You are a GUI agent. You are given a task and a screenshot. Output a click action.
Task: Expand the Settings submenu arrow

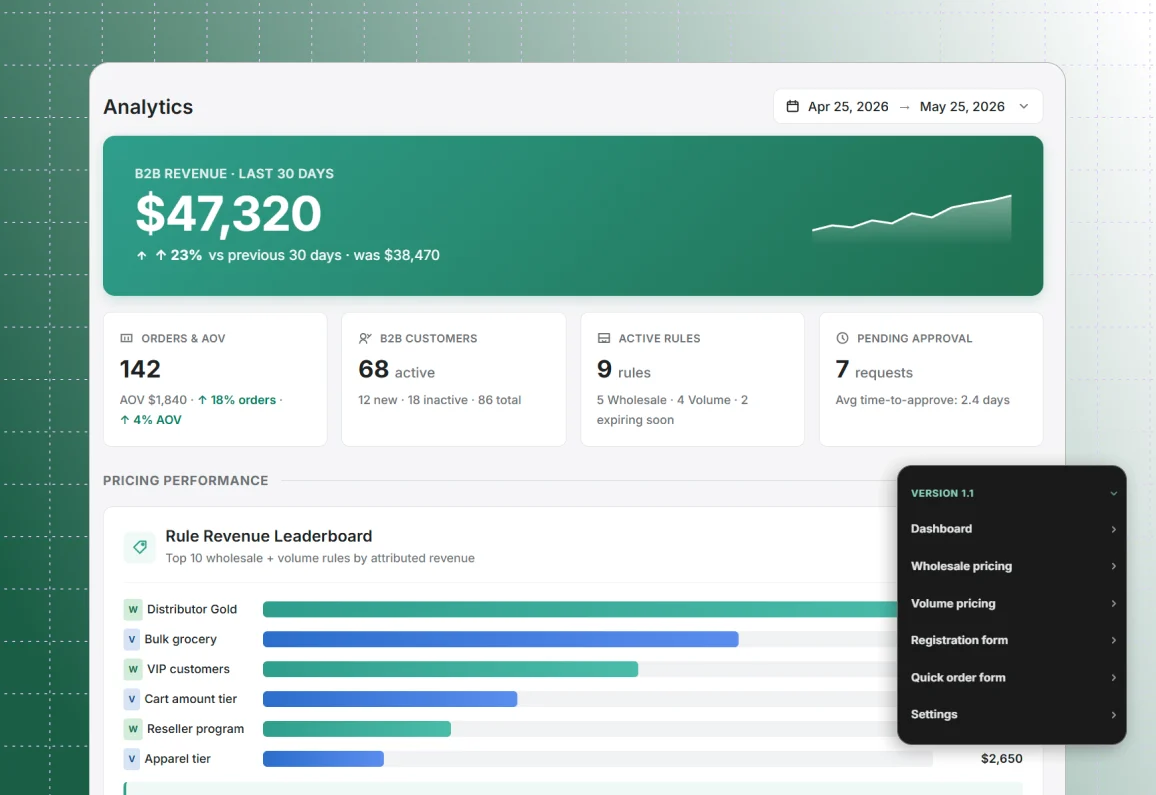[x=1113, y=715]
